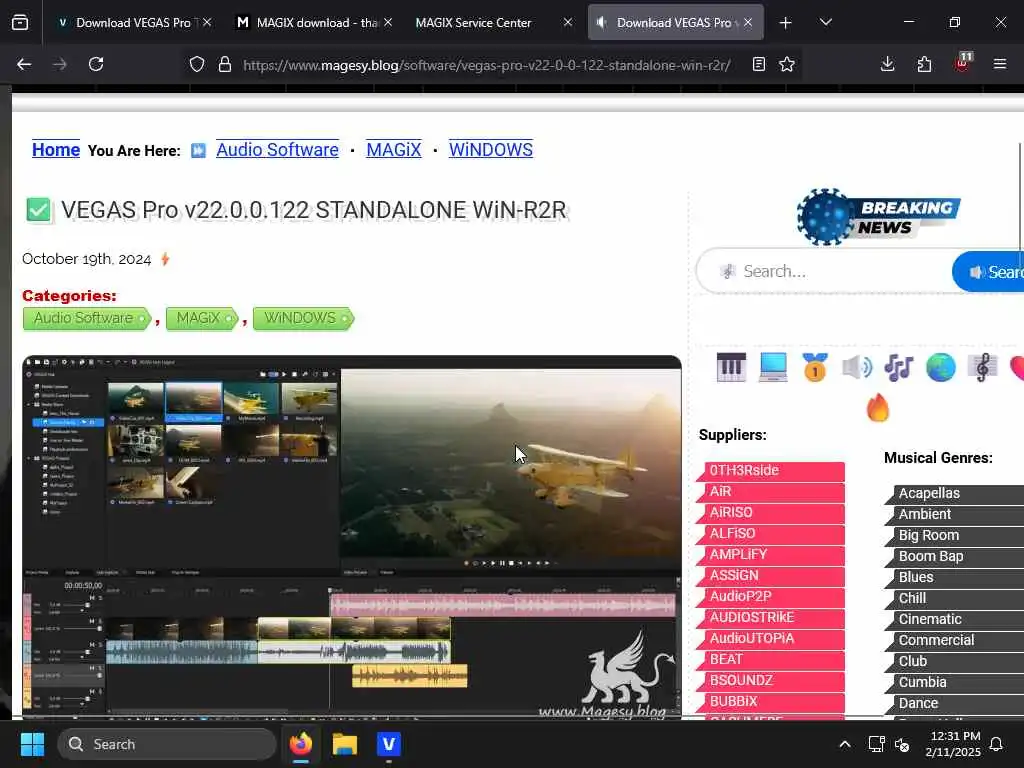The image size is (1024, 768).
Task: Open the Windows Start menu
Action: [32, 744]
